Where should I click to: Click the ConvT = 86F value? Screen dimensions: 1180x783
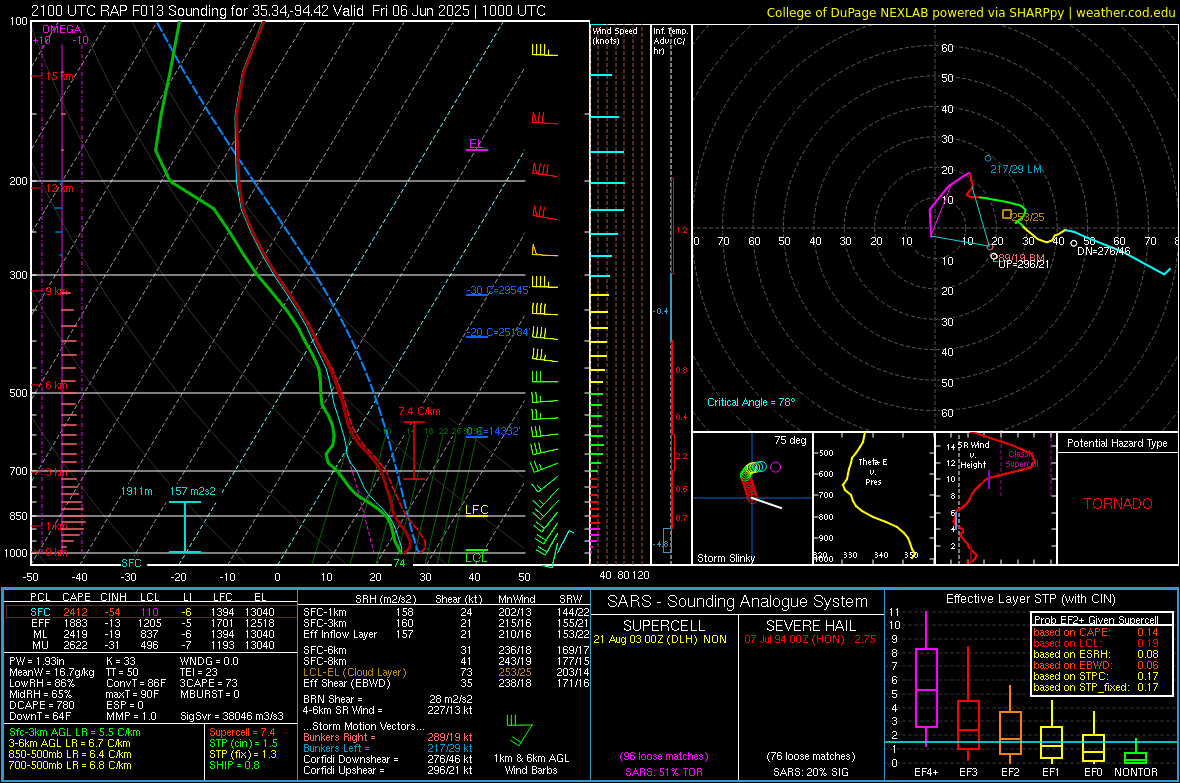(x=136, y=684)
